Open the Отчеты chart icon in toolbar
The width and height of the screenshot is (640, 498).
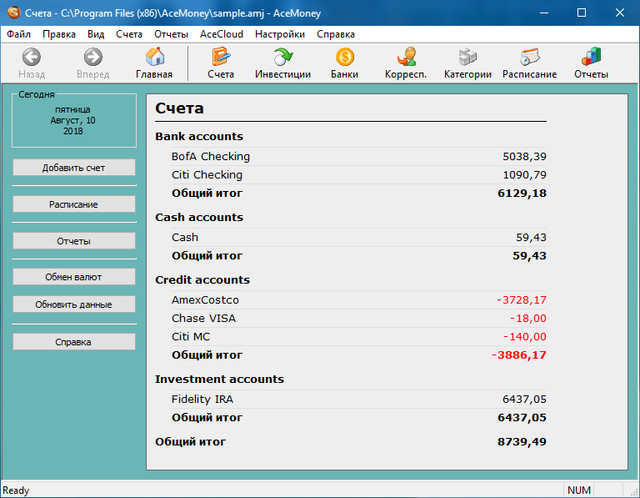click(x=591, y=58)
